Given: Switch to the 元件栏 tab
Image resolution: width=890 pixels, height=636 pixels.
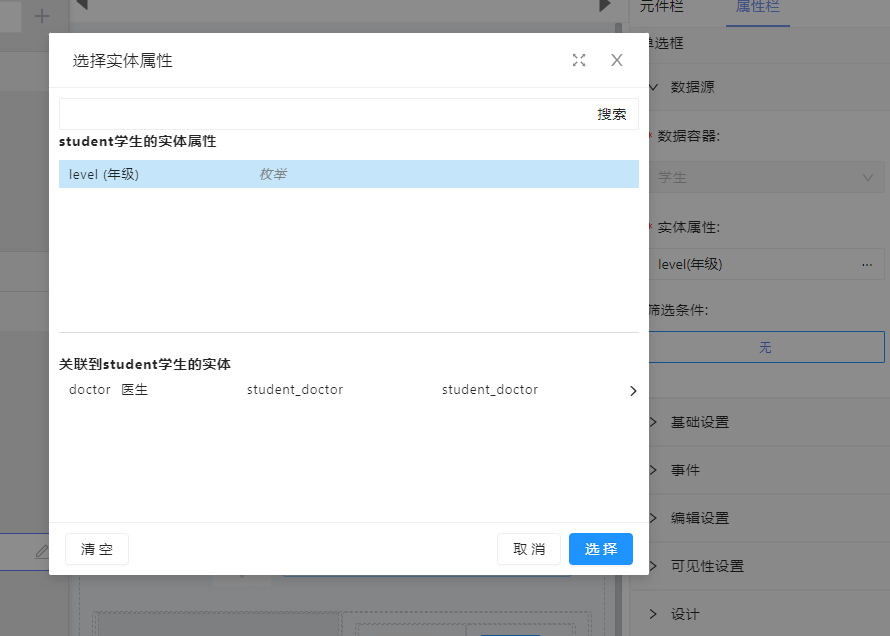Looking at the screenshot, I should (x=662, y=7).
